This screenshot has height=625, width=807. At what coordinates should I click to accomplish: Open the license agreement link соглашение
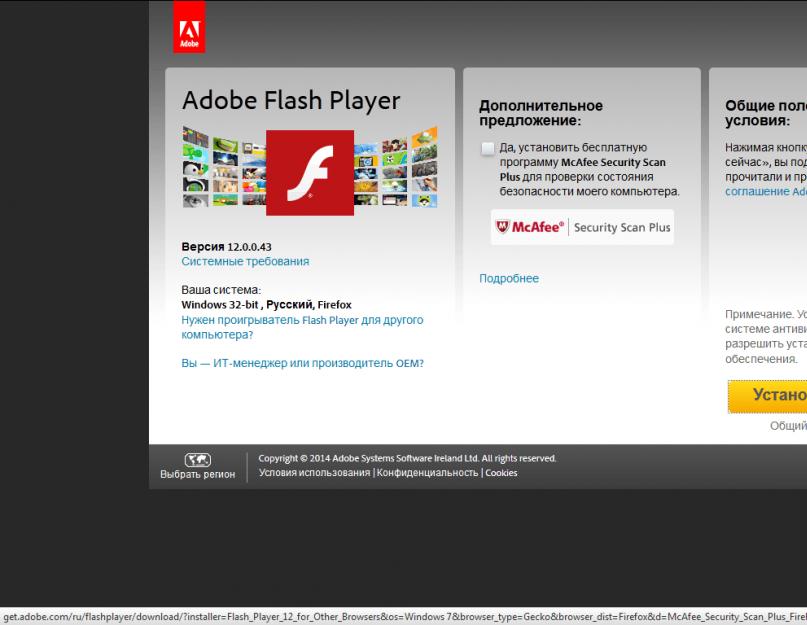[766, 192]
